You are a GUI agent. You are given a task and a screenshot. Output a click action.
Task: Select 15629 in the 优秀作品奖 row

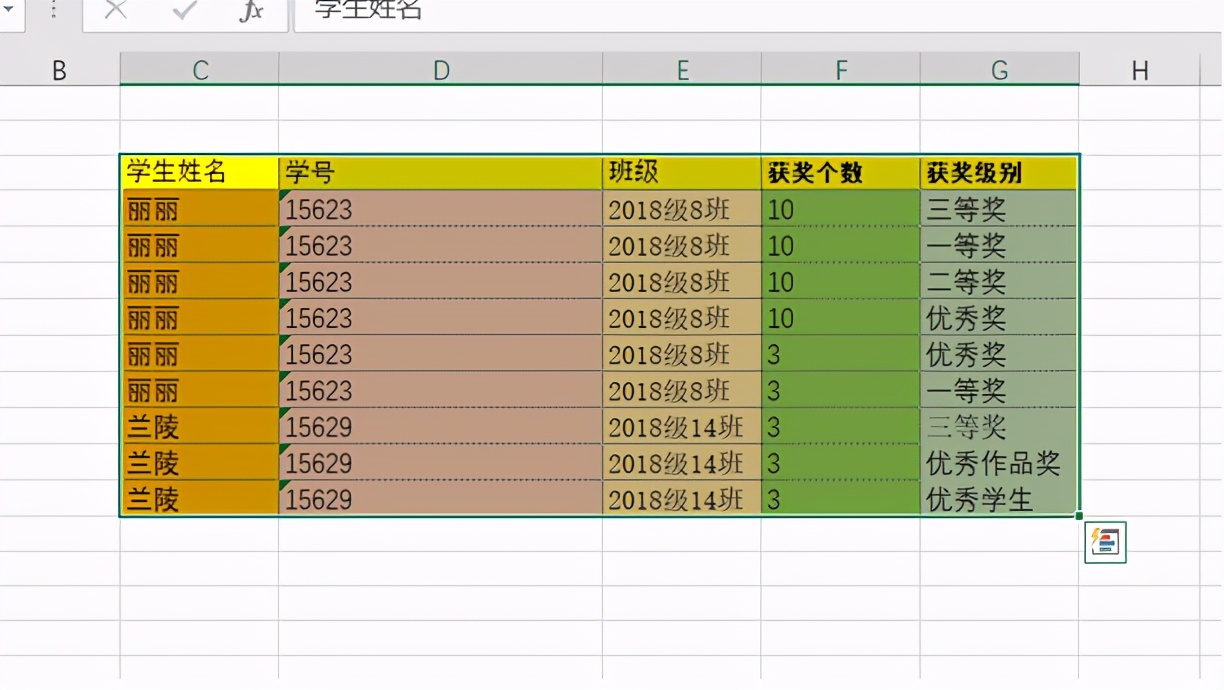coord(441,462)
